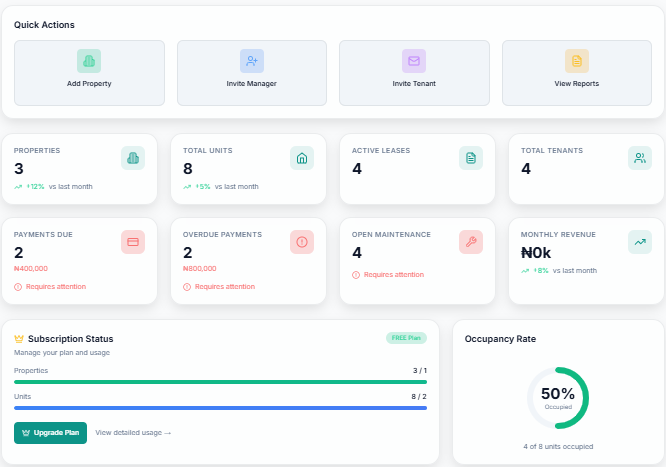Click the ₦800,000 overdue amount
Viewport: 666px width, 467px height.
200,269
